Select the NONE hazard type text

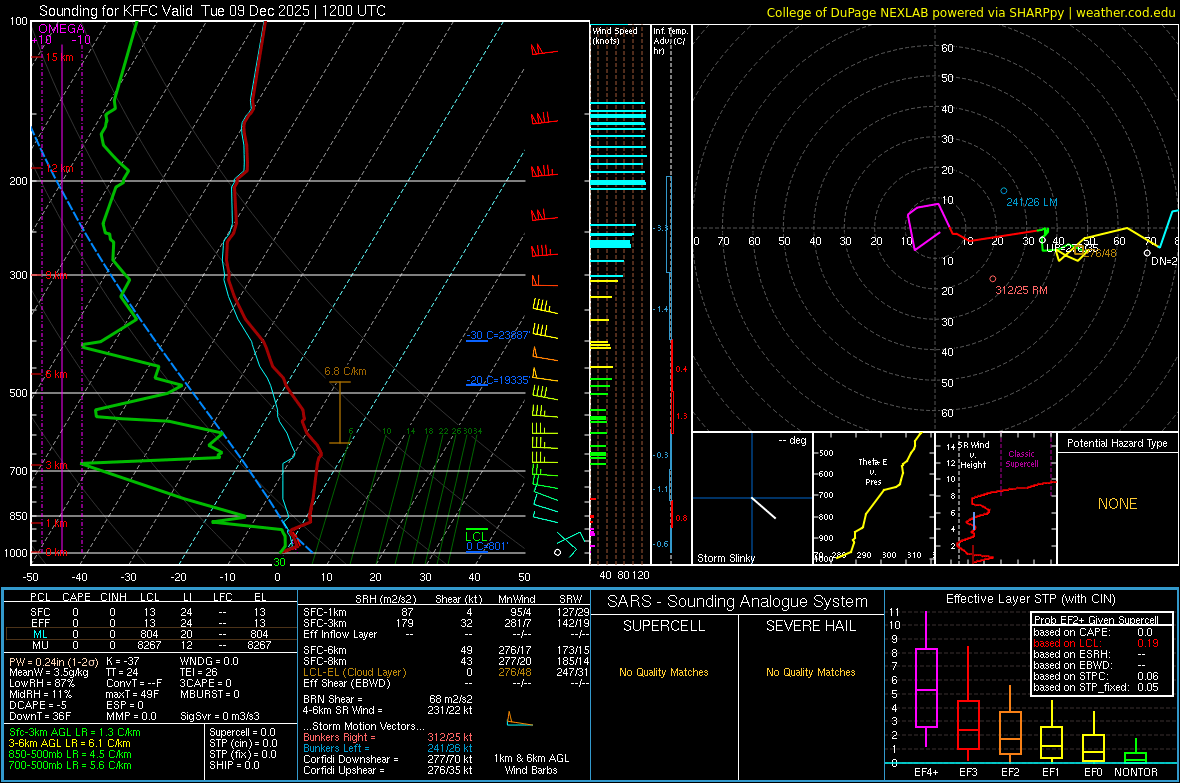pos(1117,504)
